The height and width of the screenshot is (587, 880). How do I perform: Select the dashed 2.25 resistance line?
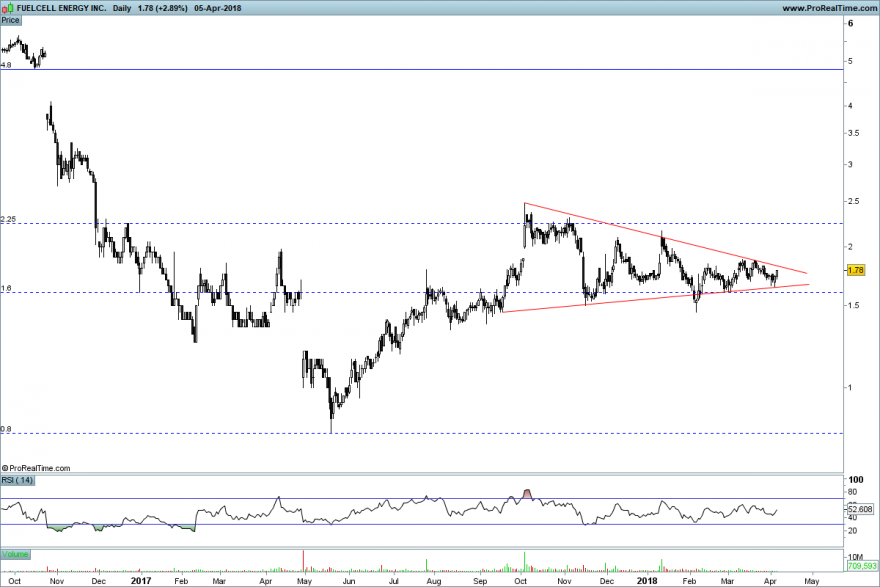pos(422,223)
